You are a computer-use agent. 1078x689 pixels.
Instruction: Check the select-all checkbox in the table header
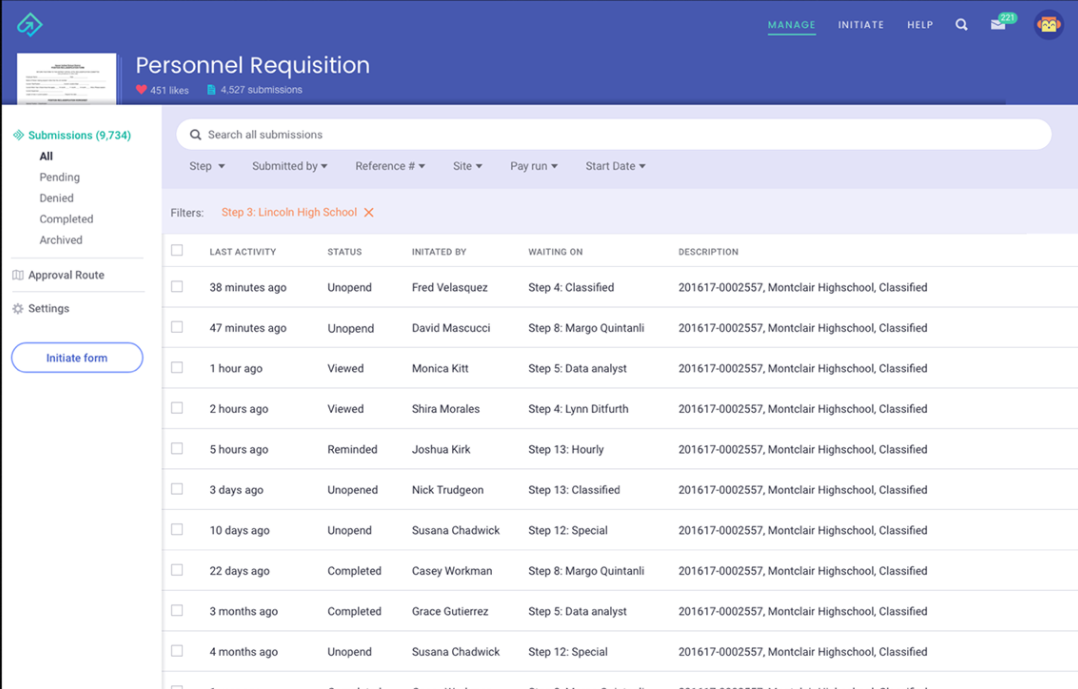177,251
